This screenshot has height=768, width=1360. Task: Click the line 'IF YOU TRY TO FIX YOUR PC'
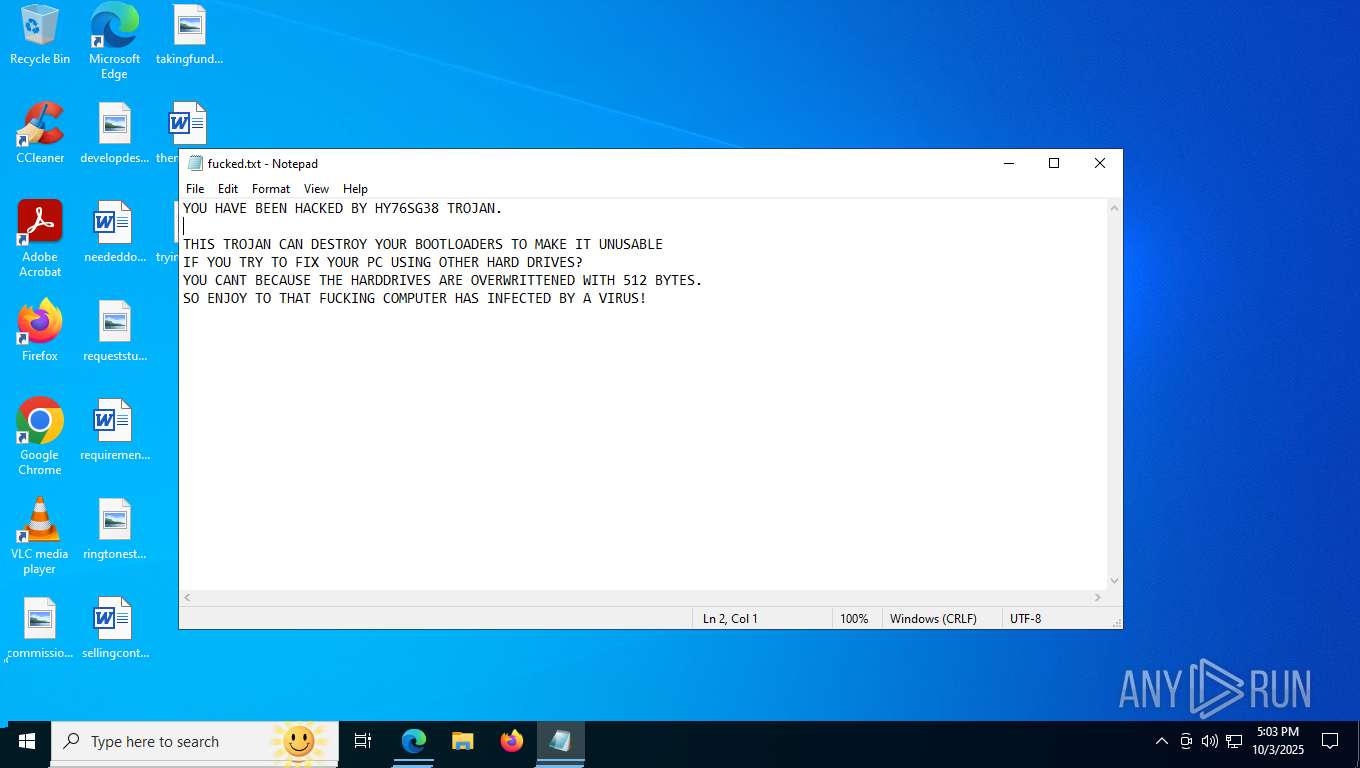coord(383,263)
